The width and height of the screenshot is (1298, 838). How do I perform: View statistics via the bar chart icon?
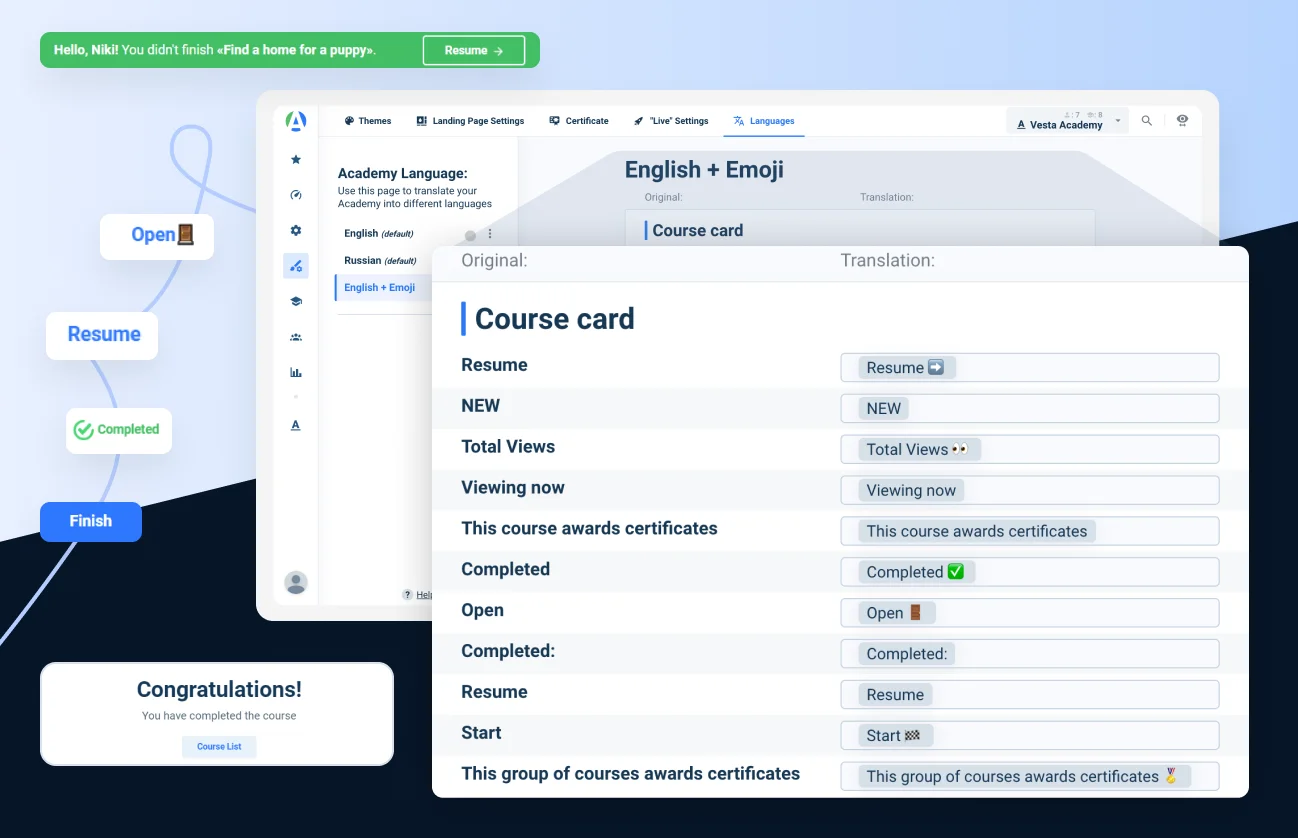click(x=295, y=371)
